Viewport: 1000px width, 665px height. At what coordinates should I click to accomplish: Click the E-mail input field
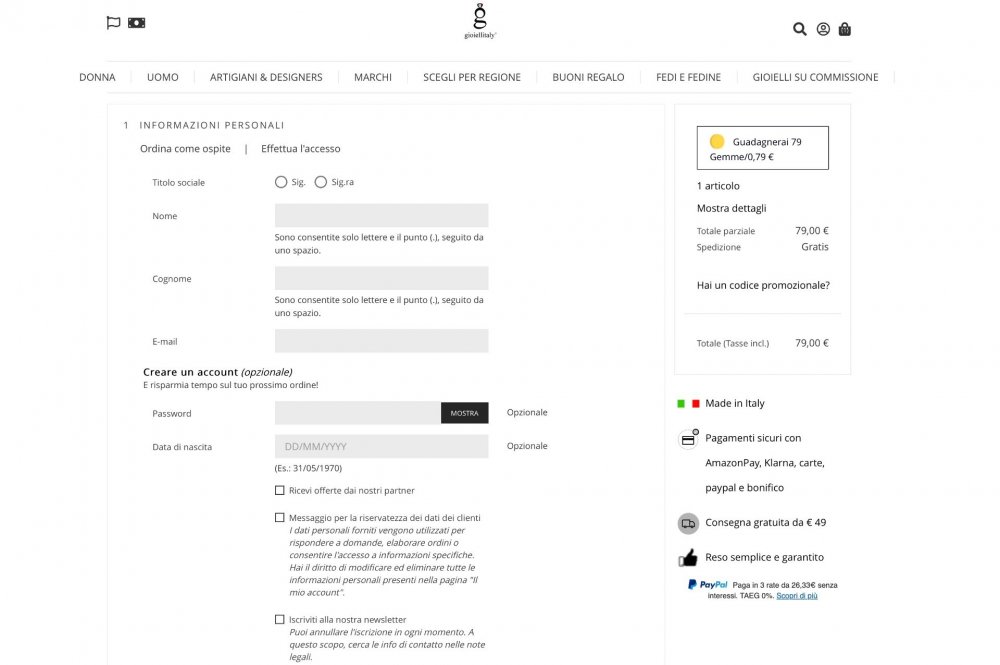point(381,340)
